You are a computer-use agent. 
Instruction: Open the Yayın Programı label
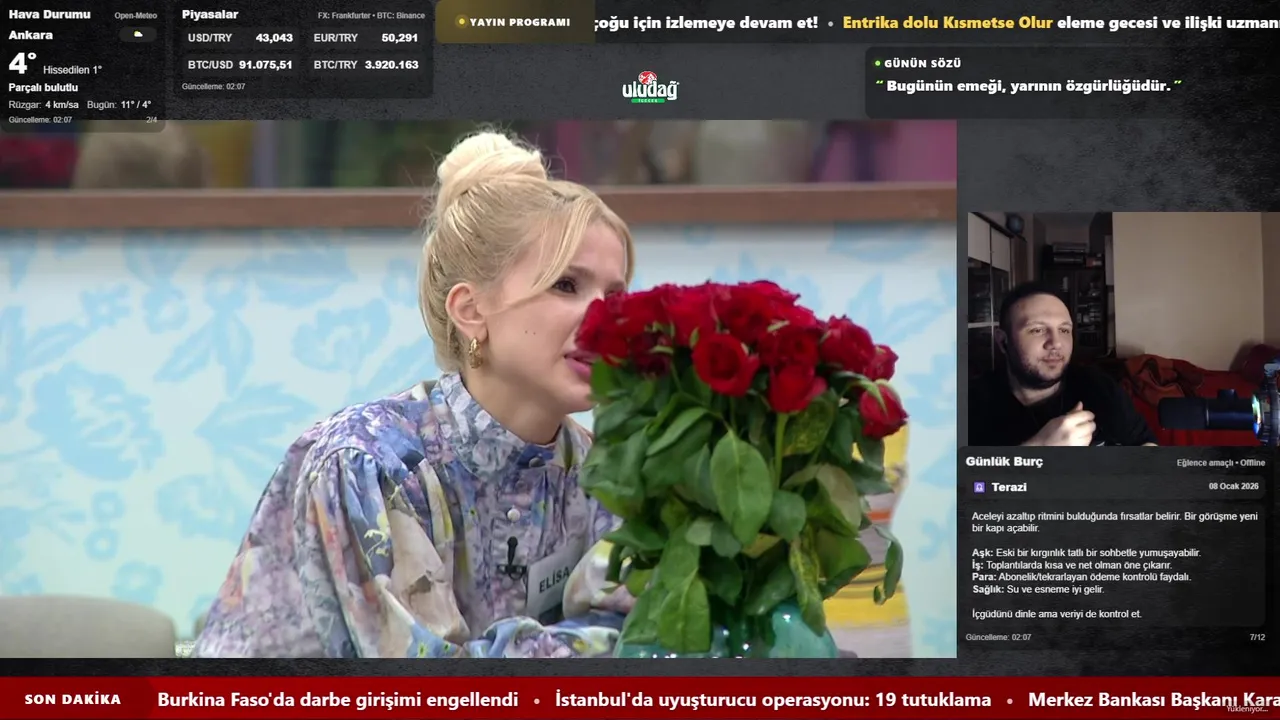[x=519, y=22]
